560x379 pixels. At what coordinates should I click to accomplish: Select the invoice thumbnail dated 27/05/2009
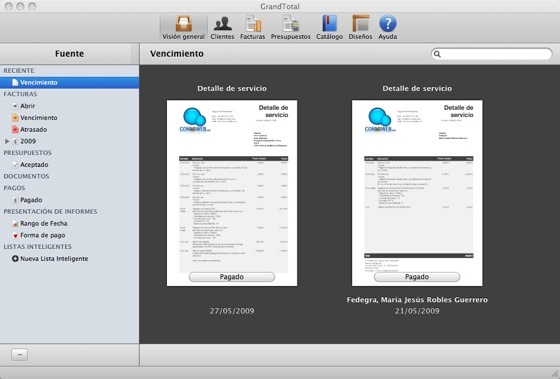pyautogui.click(x=232, y=193)
